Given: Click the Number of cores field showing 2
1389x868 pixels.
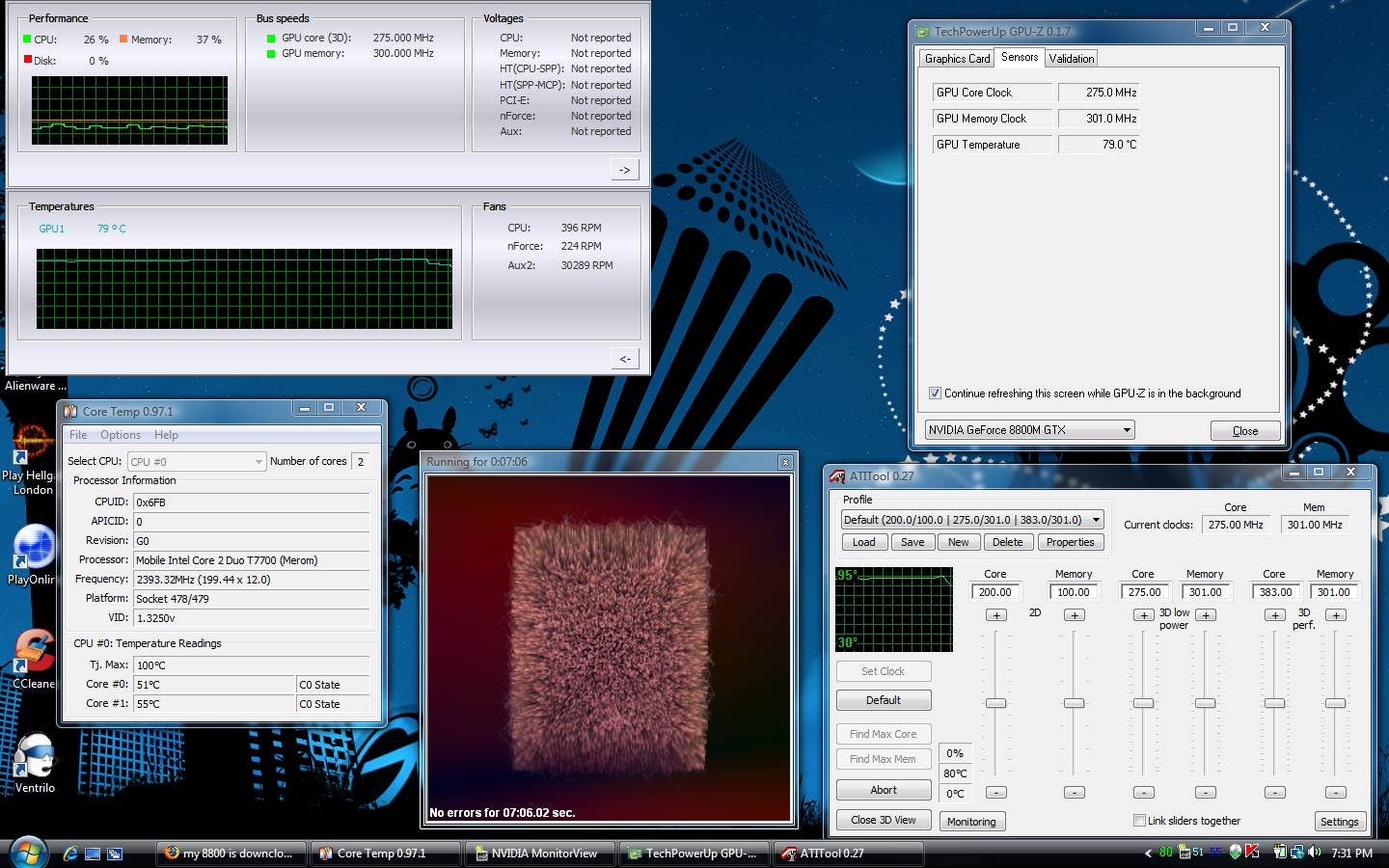Looking at the screenshot, I should (361, 462).
